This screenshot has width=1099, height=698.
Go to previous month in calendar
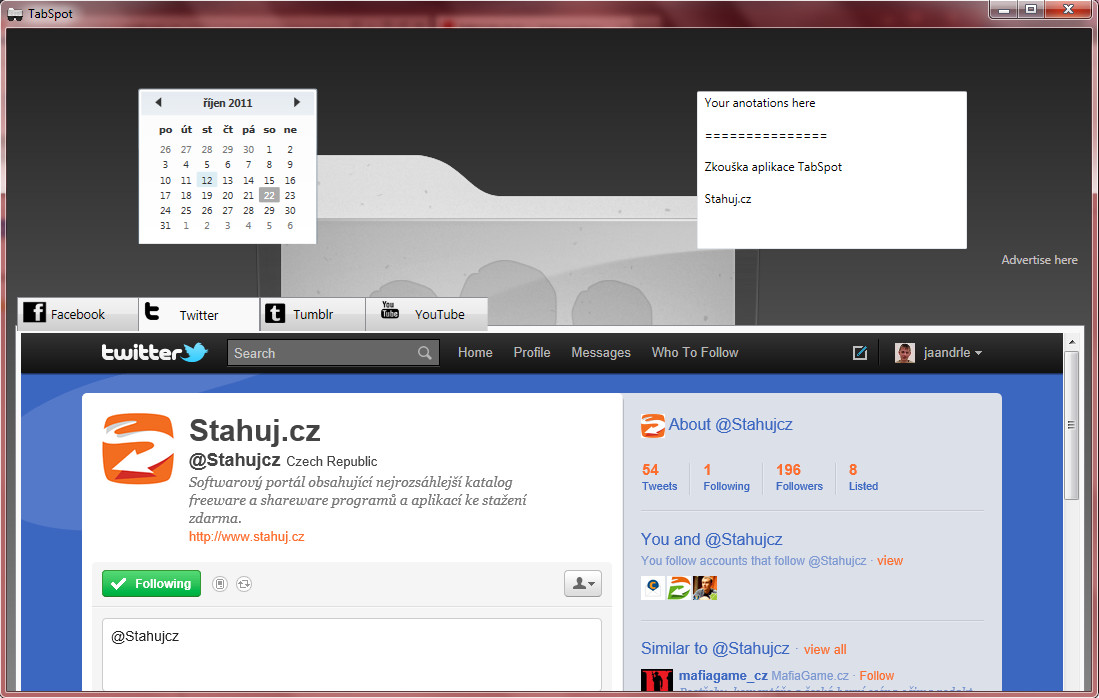tap(158, 102)
